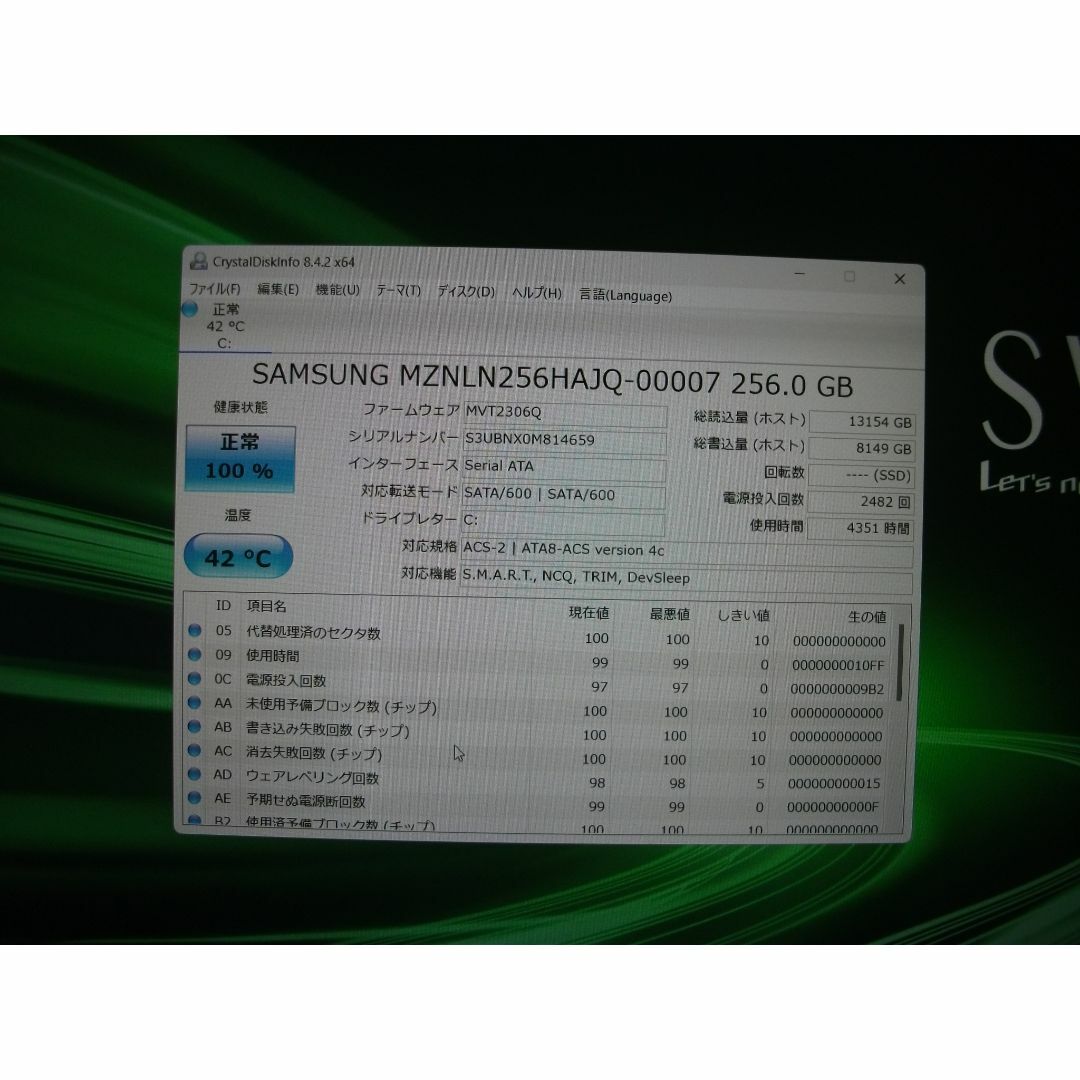1080x1080 pixels.
Task: Click raw value 000000000015
Action: point(833,784)
